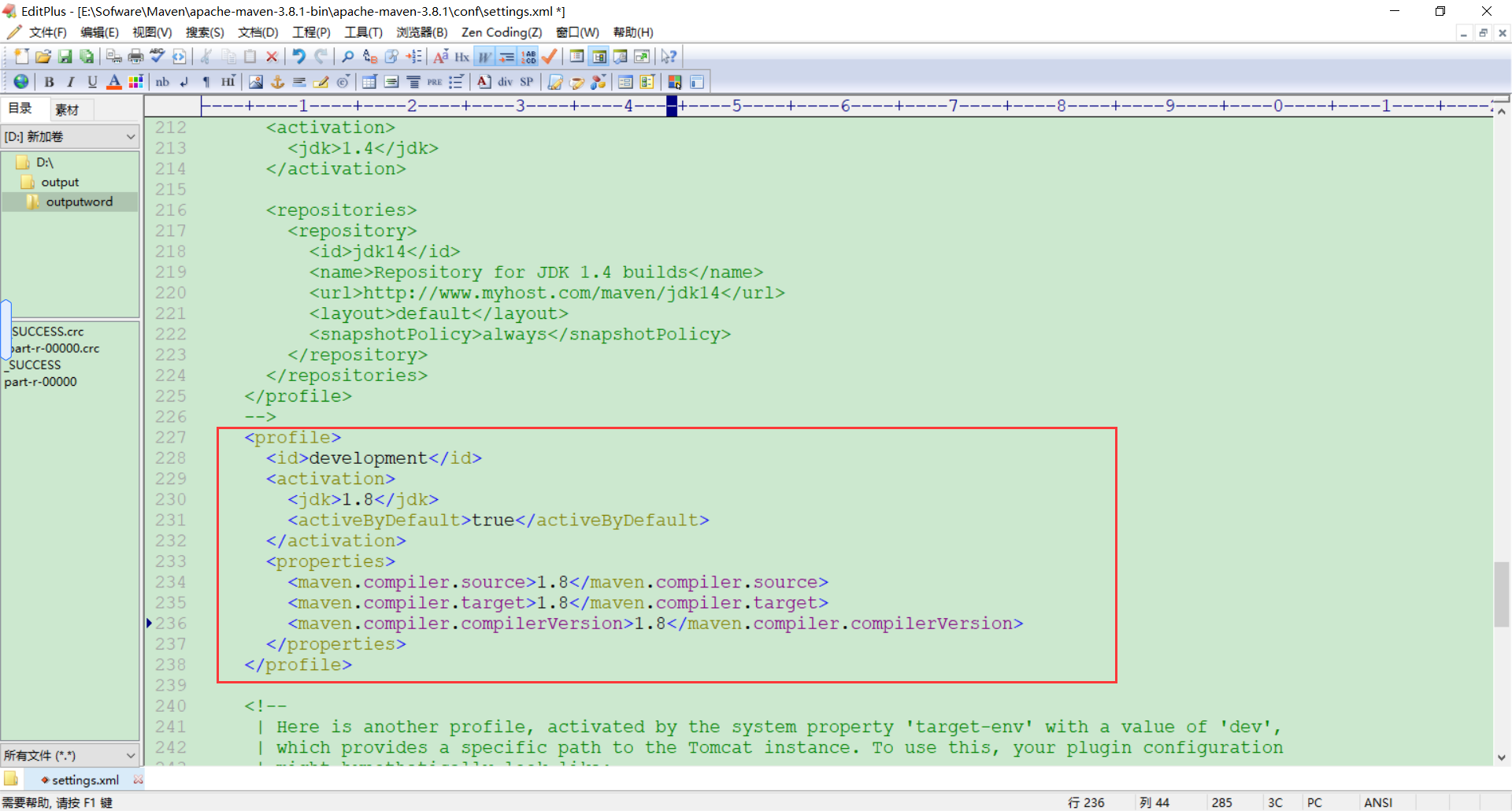Open the heading H dropdown icon

pyautogui.click(x=228, y=82)
